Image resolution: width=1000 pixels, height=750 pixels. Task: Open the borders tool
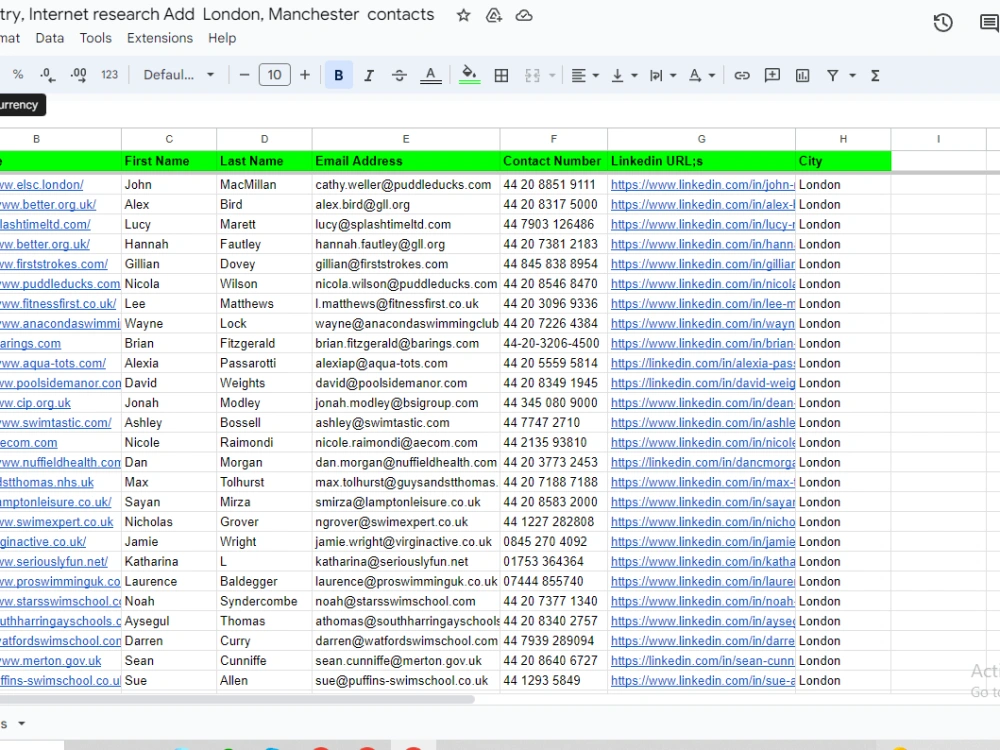(501, 75)
